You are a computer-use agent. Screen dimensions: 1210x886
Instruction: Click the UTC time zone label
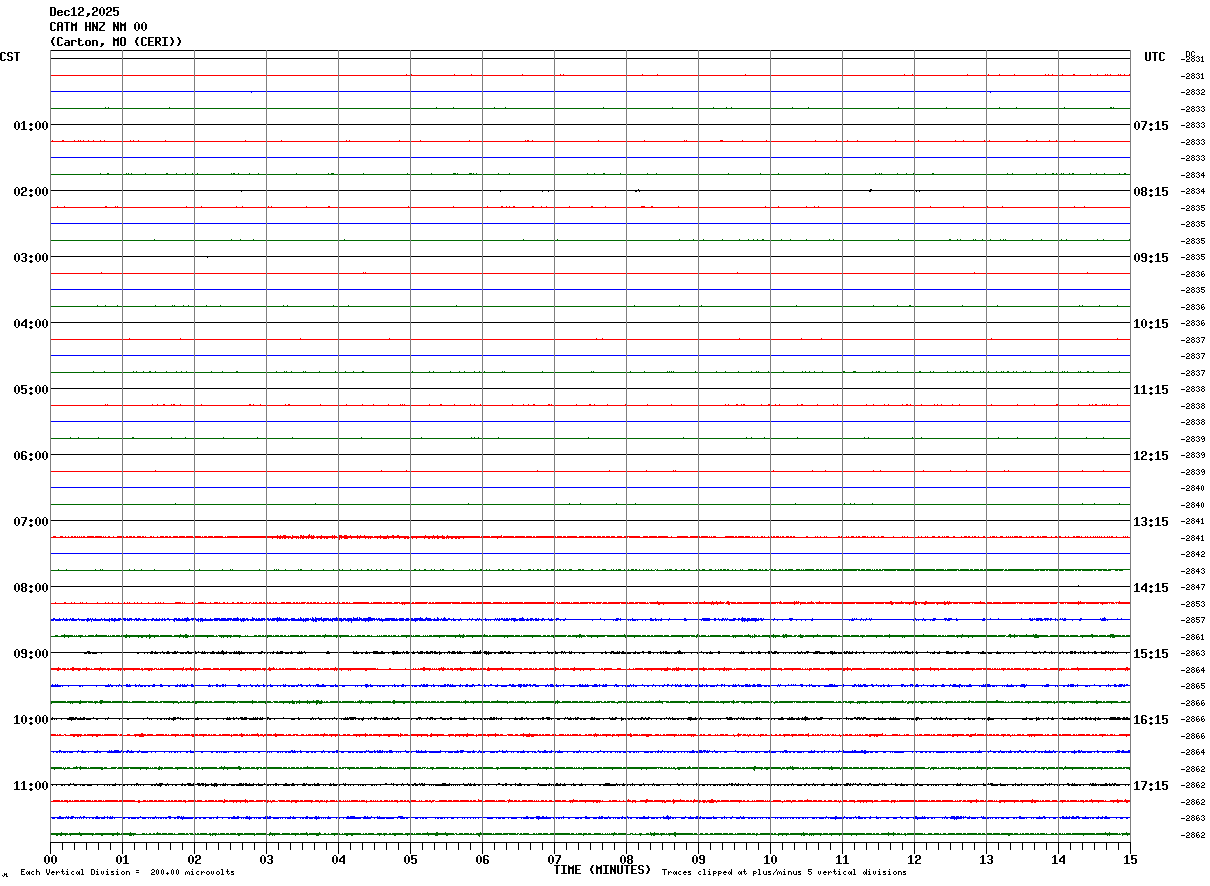(x=1154, y=57)
